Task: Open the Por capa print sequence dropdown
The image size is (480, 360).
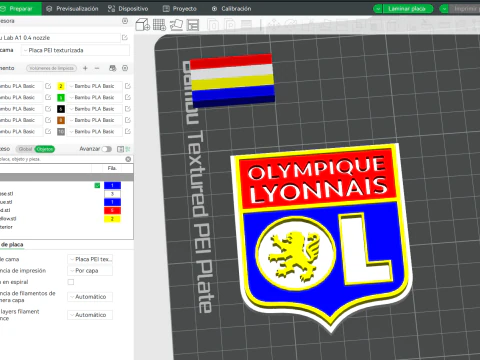Action: coord(90,271)
